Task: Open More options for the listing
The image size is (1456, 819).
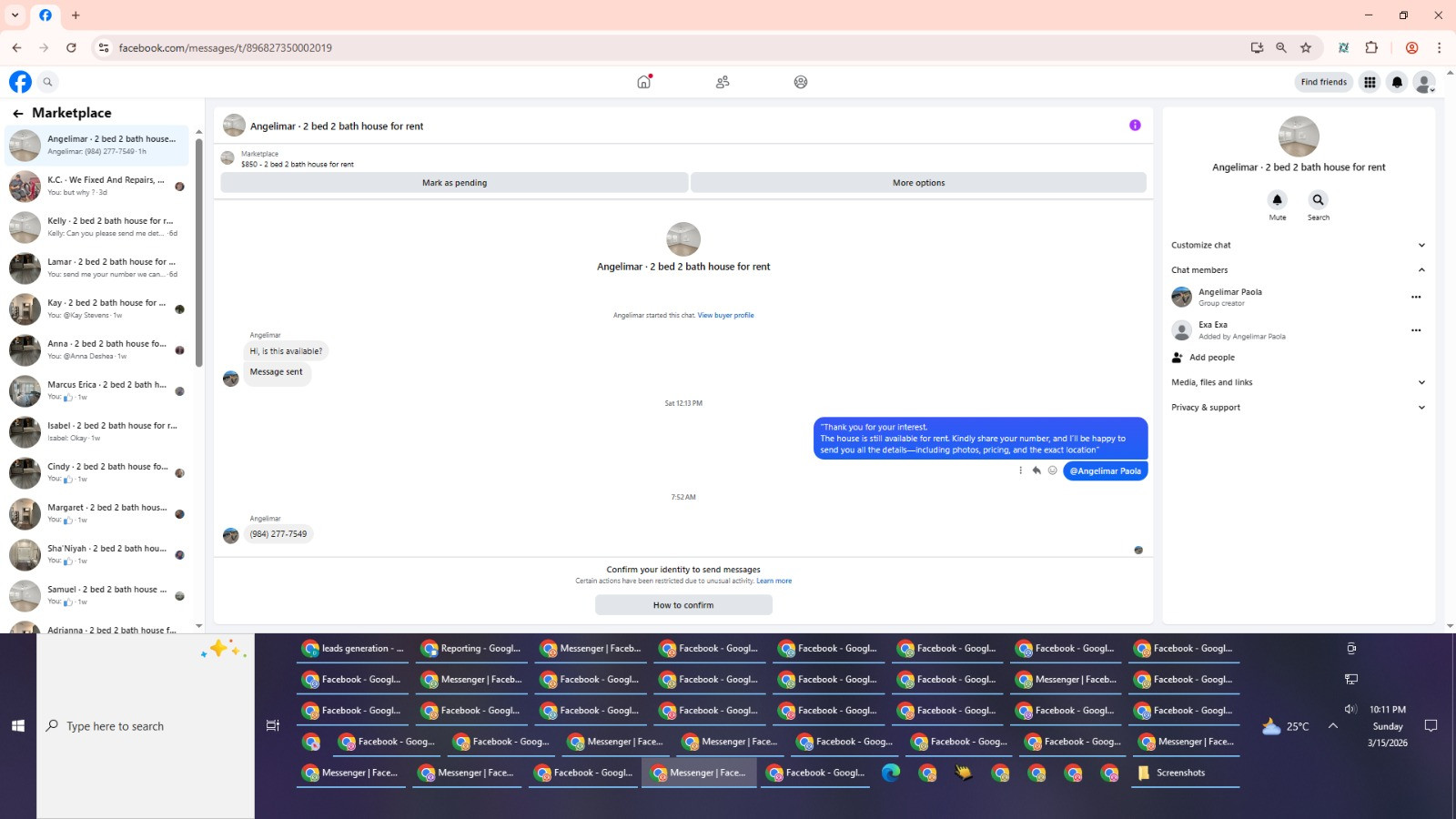Action: (x=918, y=183)
